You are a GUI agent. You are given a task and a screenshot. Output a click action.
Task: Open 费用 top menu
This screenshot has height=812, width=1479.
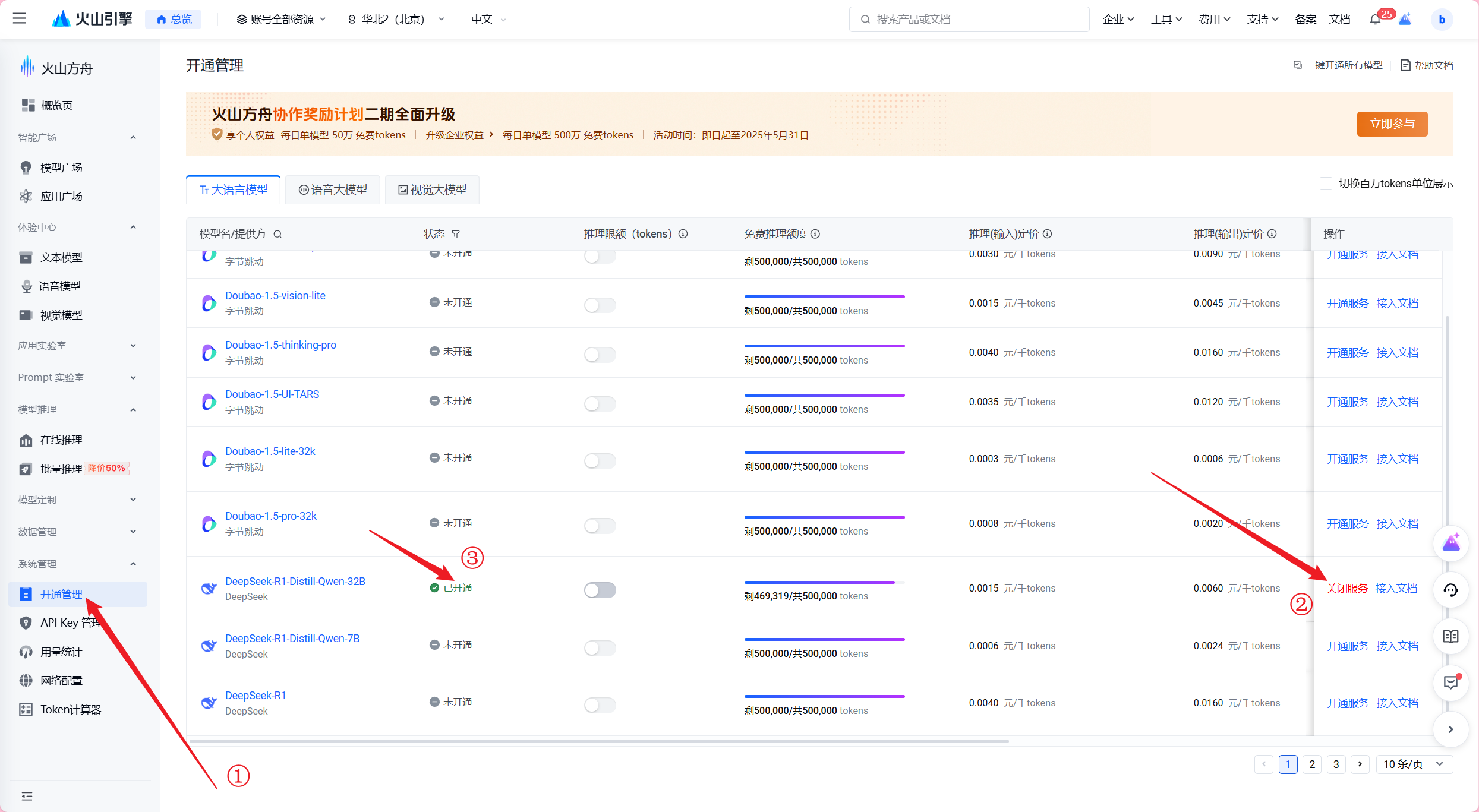click(1215, 19)
